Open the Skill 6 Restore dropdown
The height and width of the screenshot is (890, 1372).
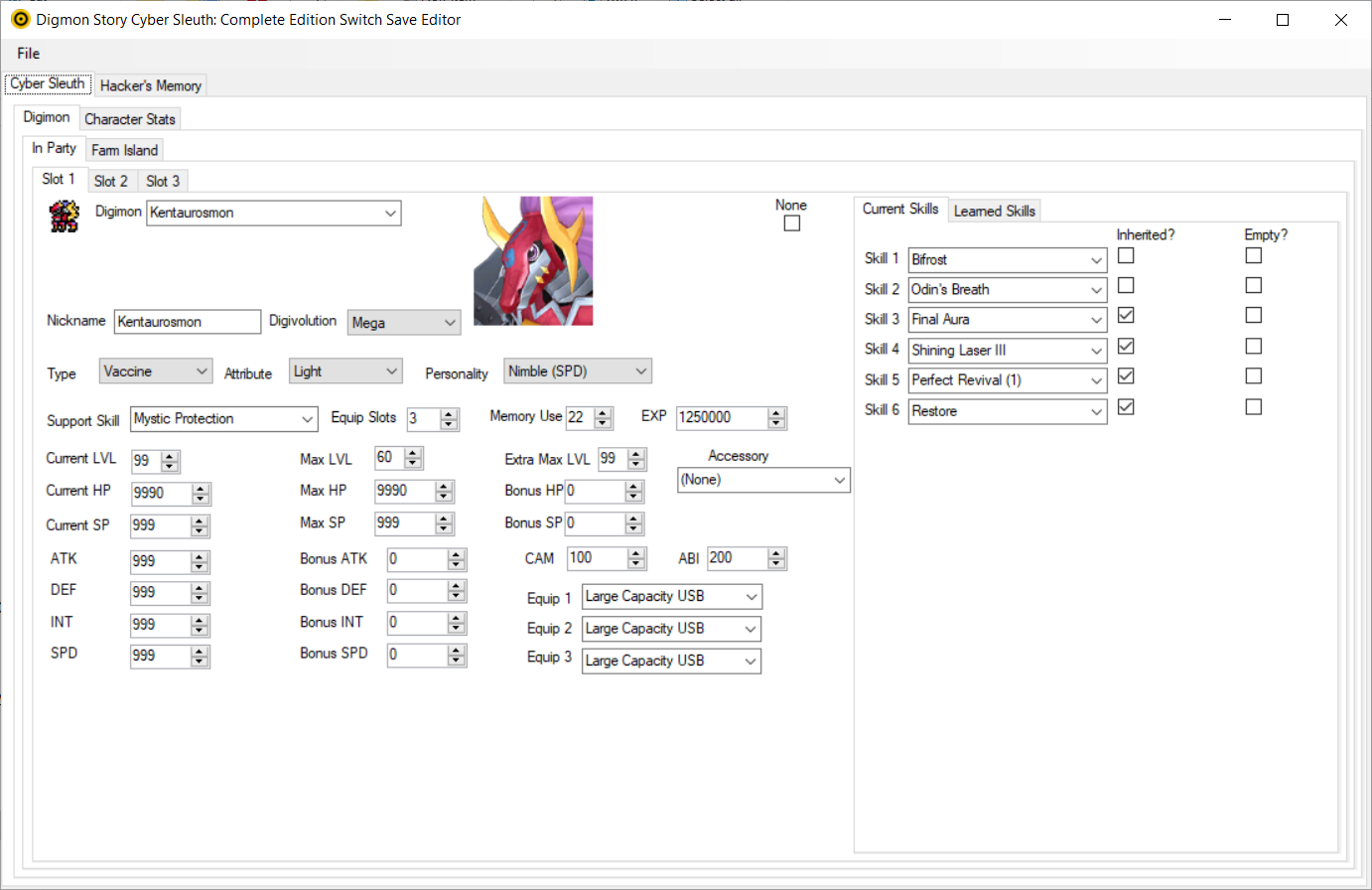[x=1008, y=411]
